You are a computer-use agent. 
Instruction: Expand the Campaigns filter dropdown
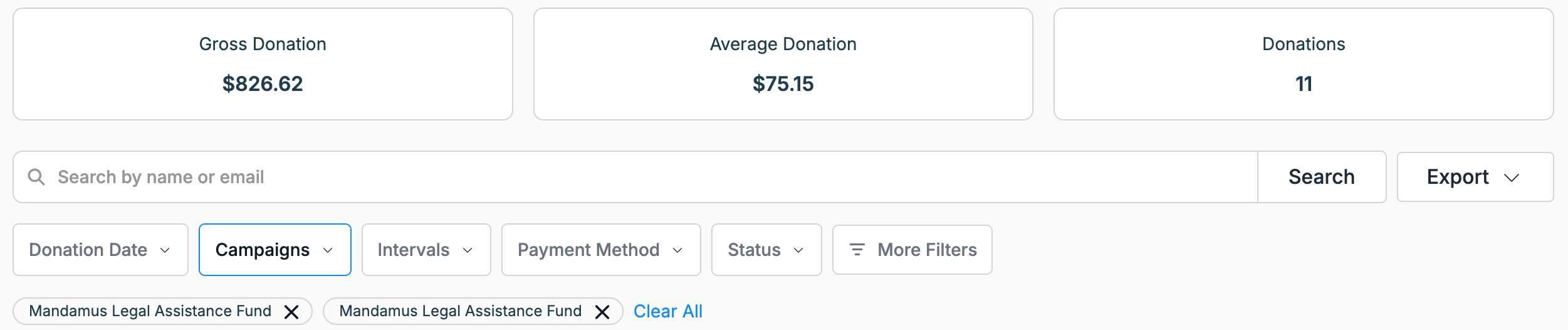click(x=275, y=250)
